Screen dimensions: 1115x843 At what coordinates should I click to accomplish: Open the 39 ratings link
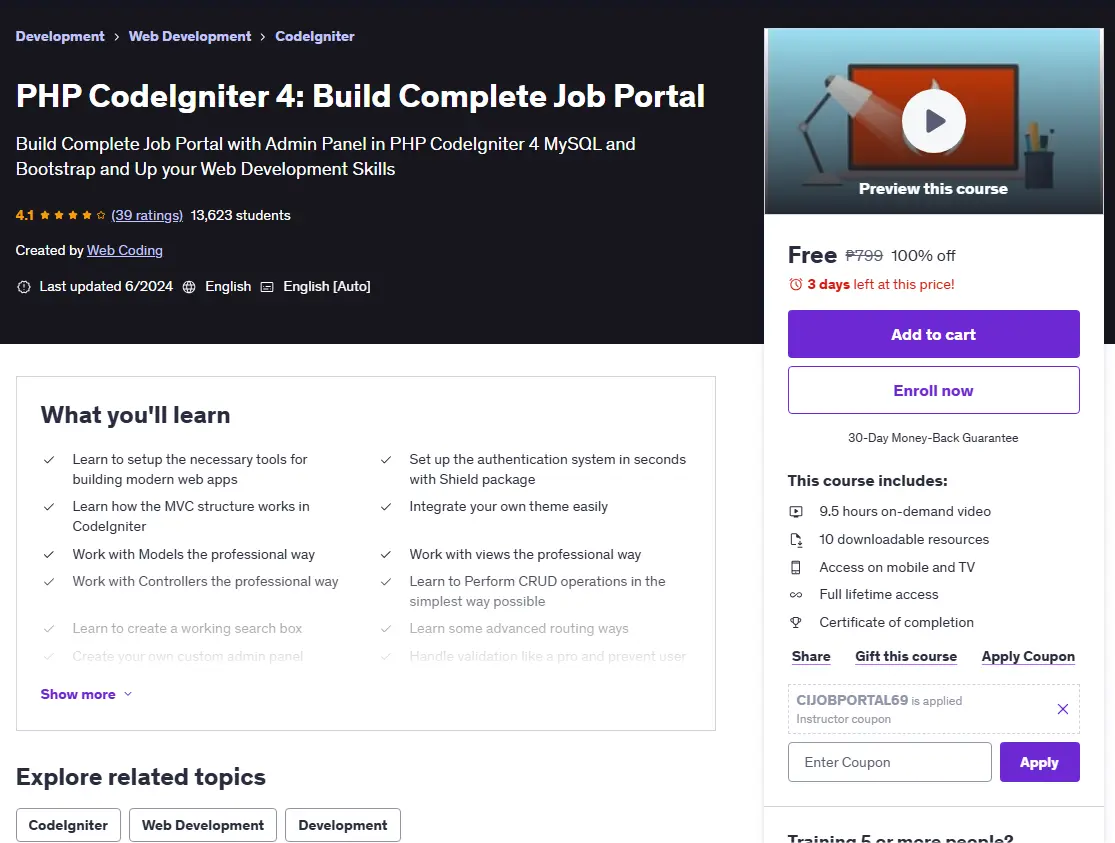pos(147,215)
